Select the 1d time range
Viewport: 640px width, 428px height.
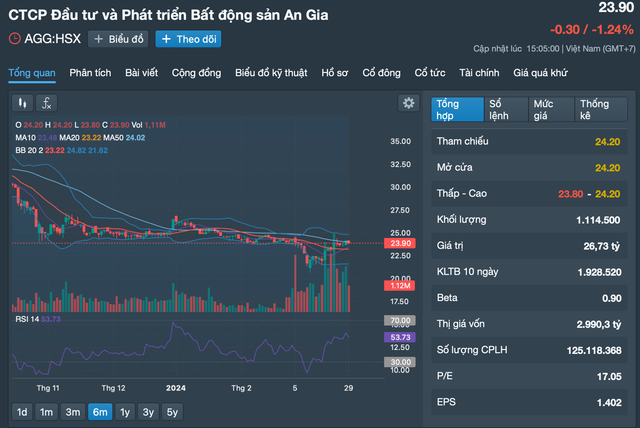point(21,412)
